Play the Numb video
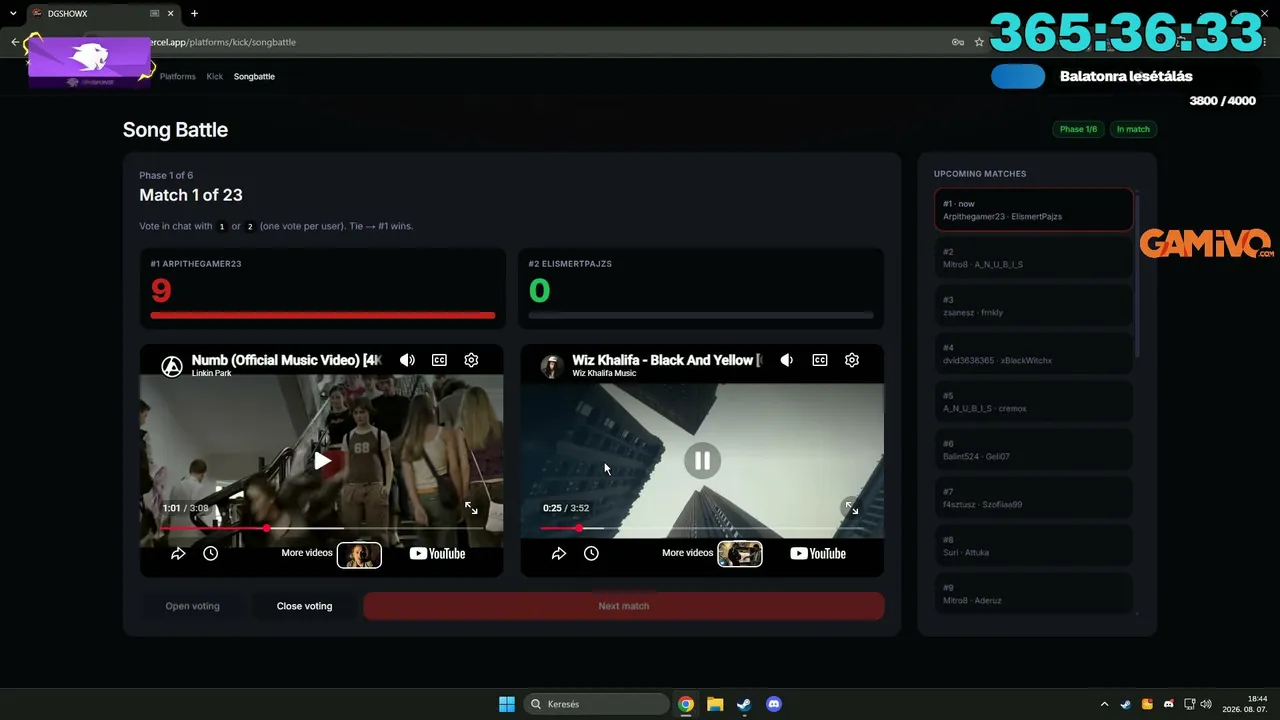This screenshot has width=1280, height=720. point(322,460)
